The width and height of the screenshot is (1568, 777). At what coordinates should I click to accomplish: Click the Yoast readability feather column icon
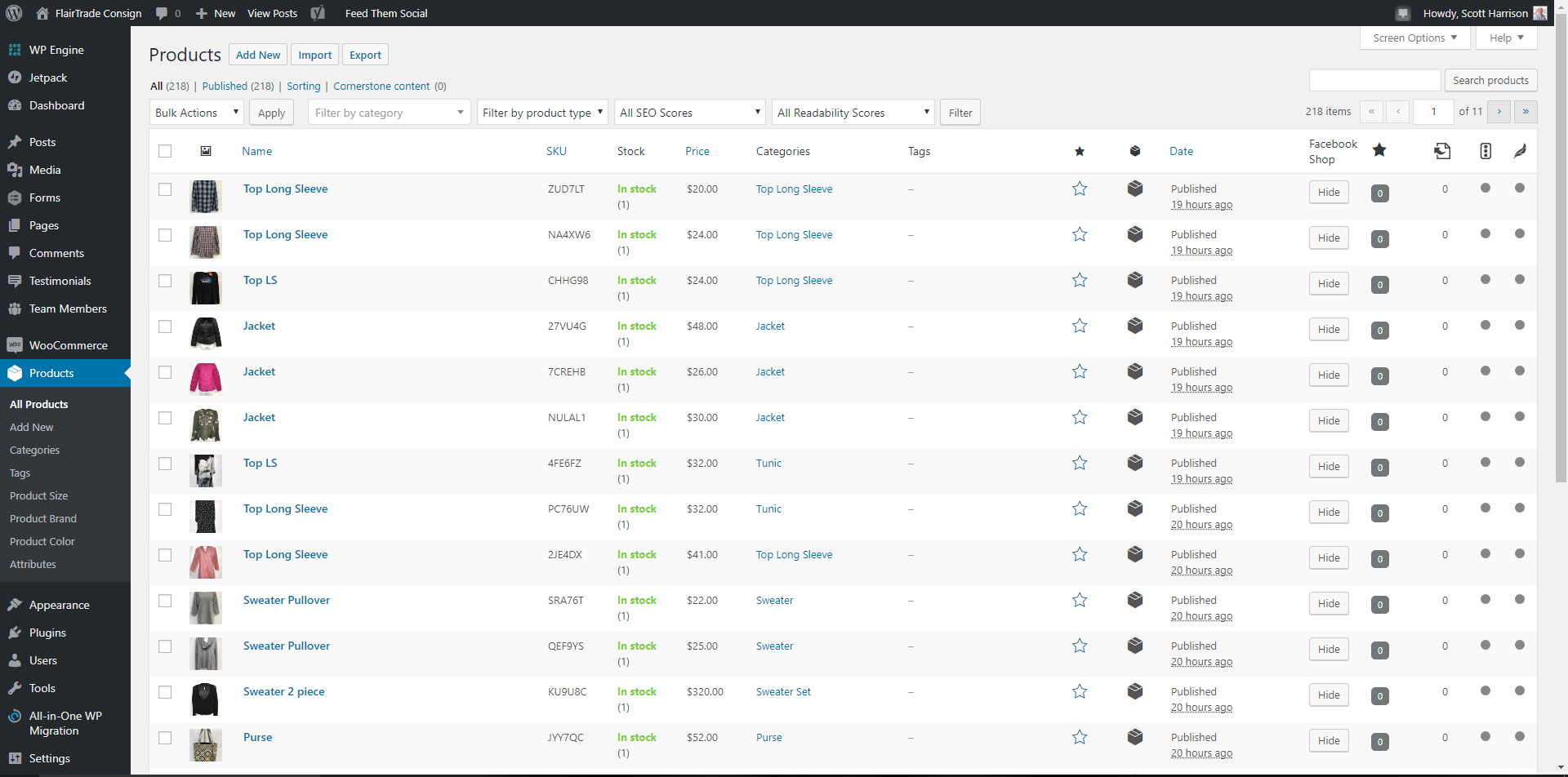(x=1520, y=151)
